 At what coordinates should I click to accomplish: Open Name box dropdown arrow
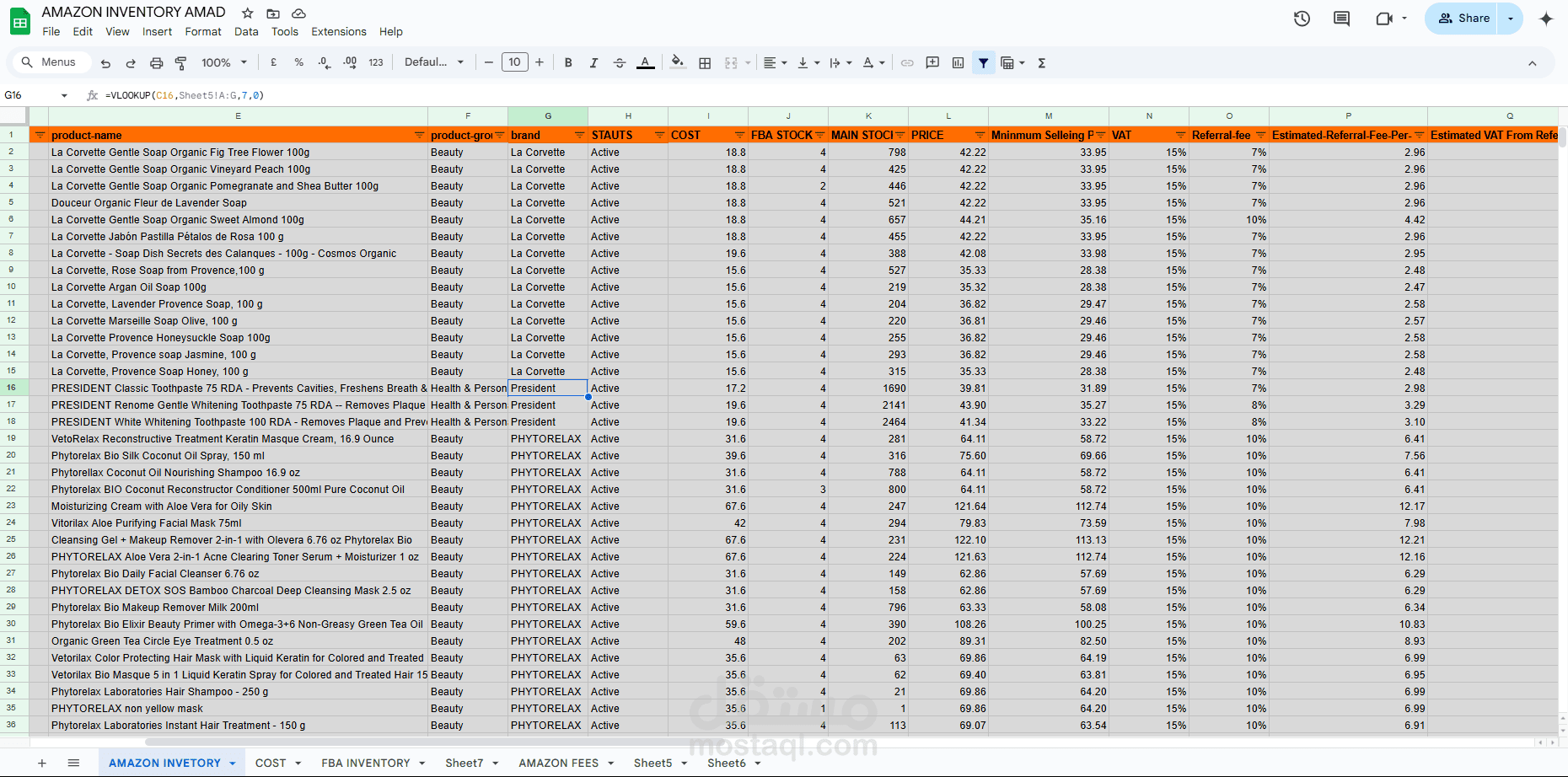pos(64,95)
